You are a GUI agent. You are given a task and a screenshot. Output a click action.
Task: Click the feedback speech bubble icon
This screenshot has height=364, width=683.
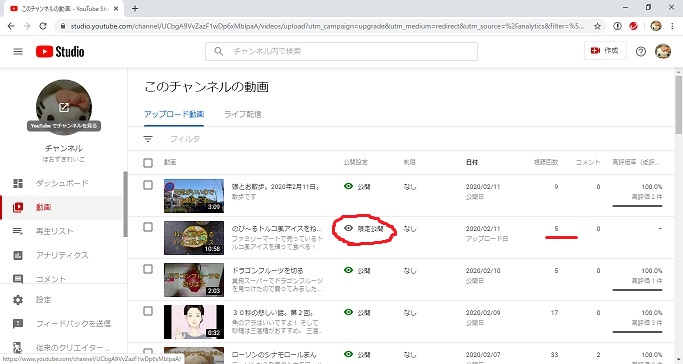18,324
